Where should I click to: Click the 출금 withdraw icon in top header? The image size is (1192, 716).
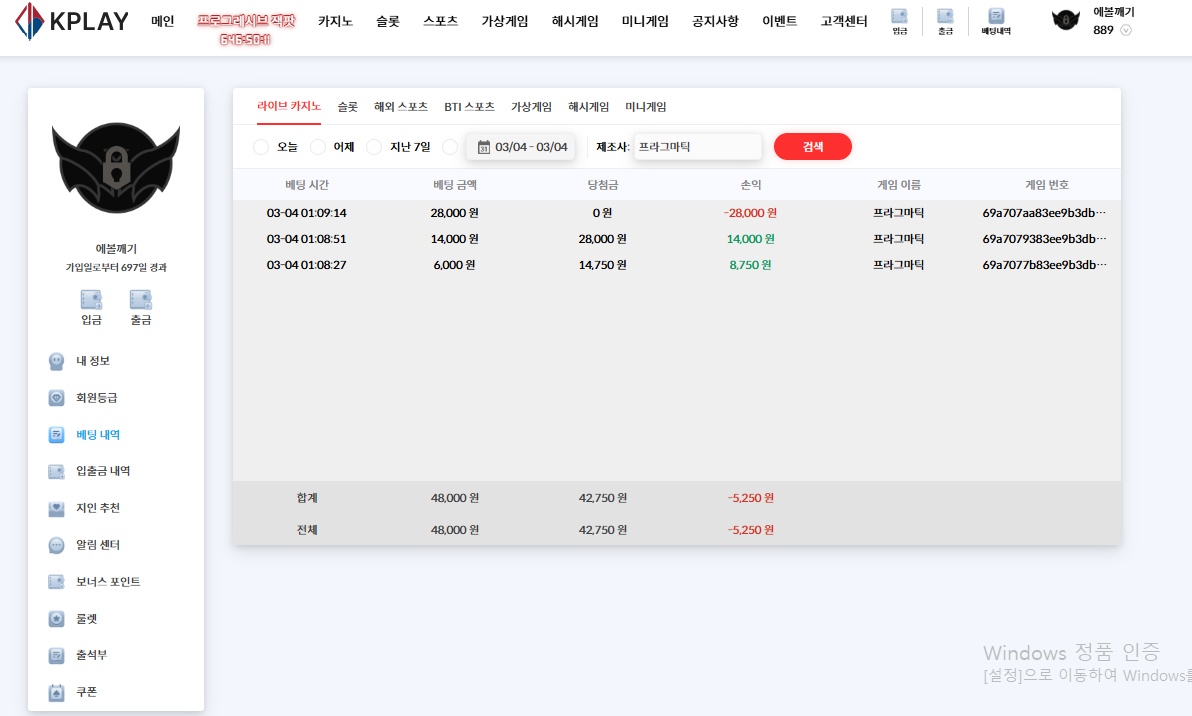pos(945,21)
